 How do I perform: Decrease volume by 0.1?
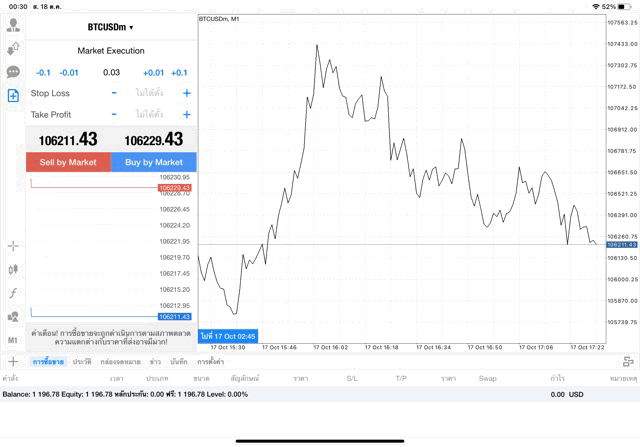[x=43, y=72]
